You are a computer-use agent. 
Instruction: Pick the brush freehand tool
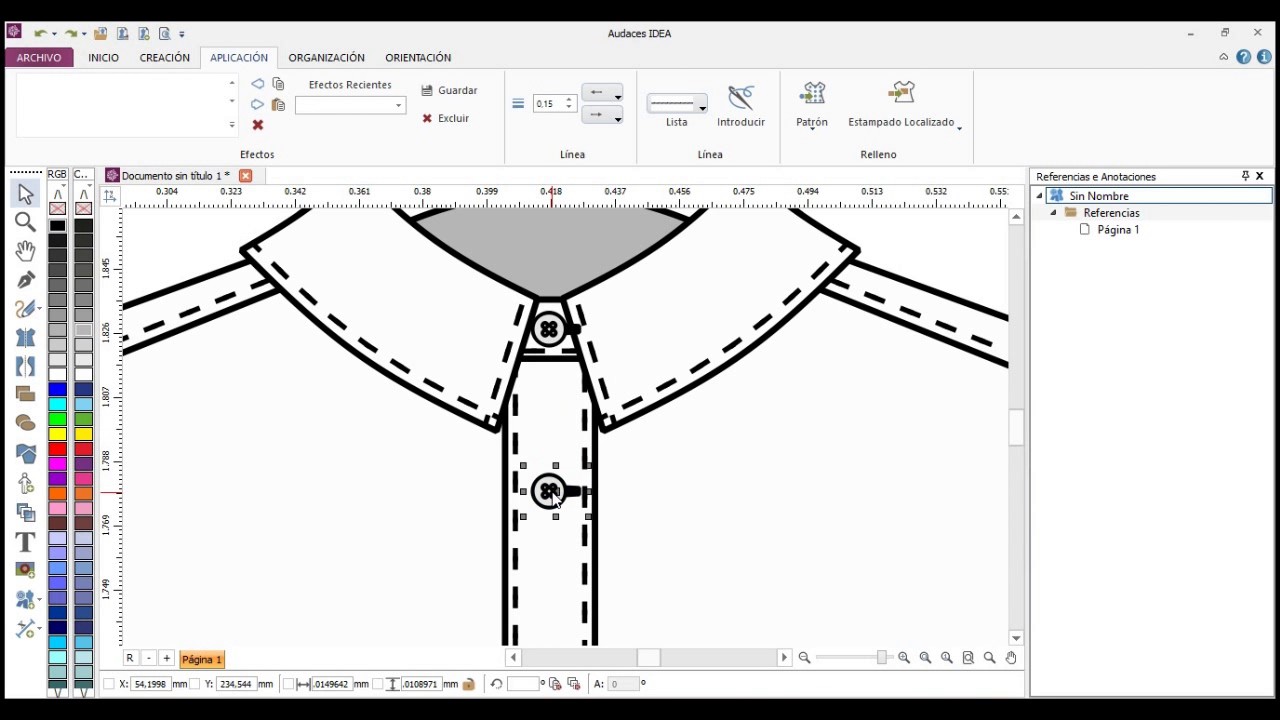(26, 309)
